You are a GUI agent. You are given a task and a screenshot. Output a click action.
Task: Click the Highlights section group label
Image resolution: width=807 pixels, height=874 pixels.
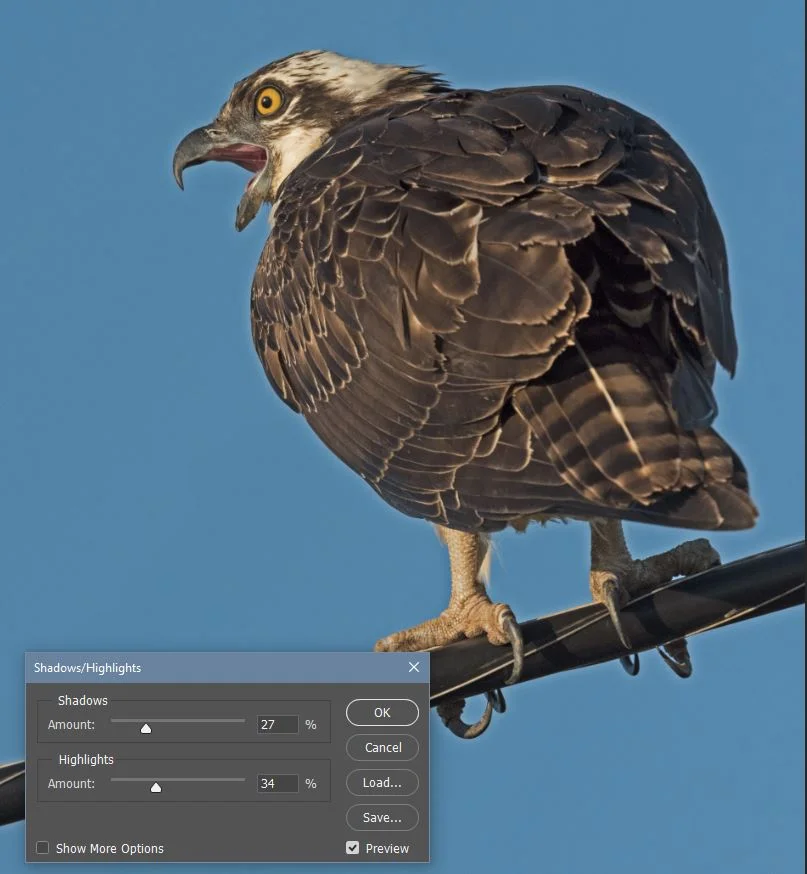click(x=86, y=759)
